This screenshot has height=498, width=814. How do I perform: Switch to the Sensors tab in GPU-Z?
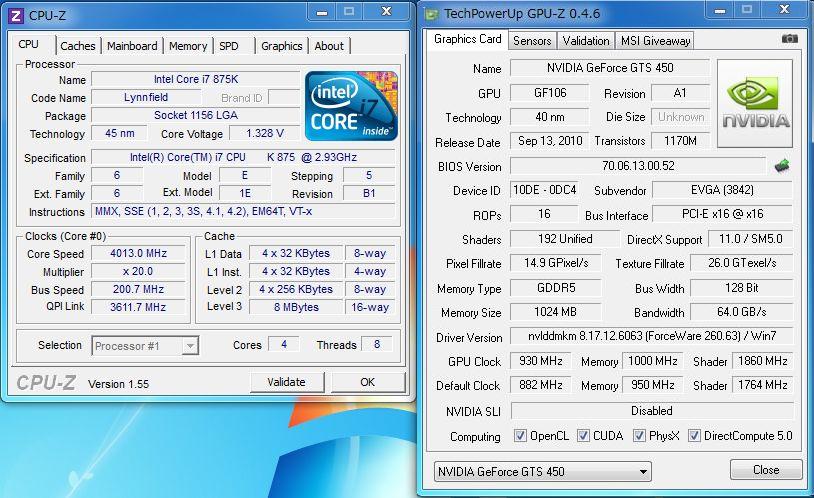point(532,41)
